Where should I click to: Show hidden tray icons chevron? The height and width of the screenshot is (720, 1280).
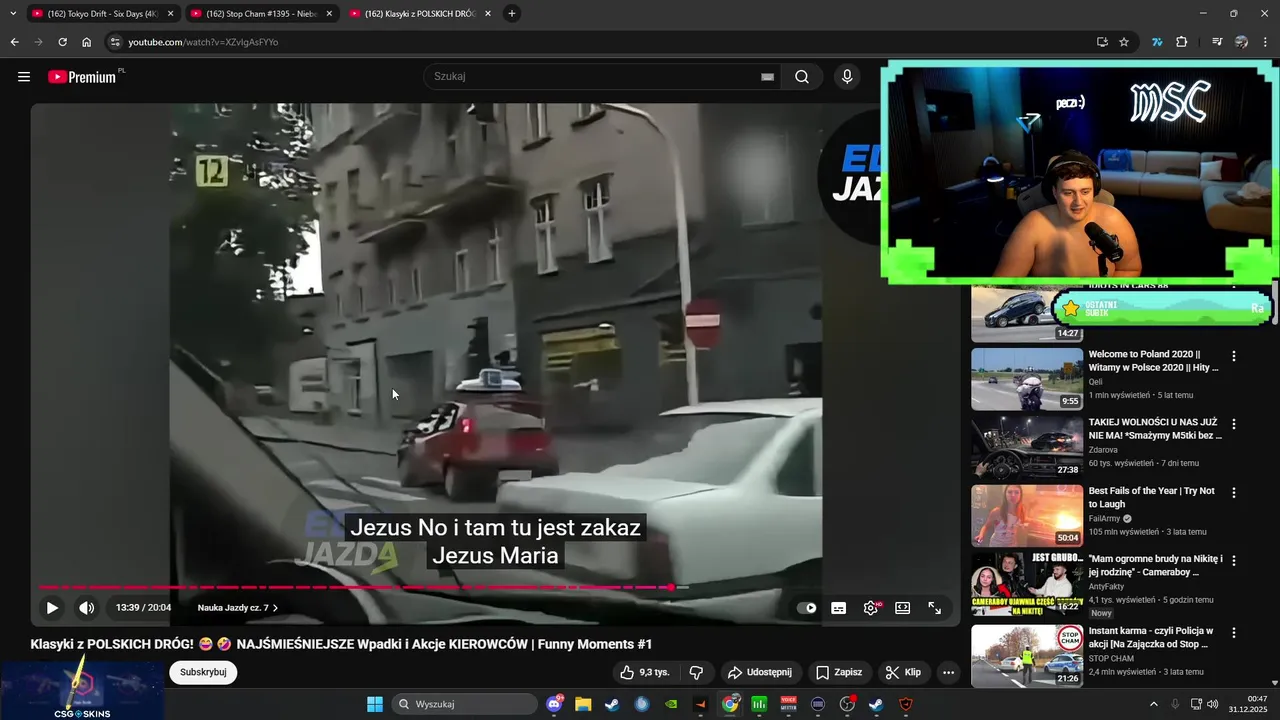pyautogui.click(x=1153, y=704)
